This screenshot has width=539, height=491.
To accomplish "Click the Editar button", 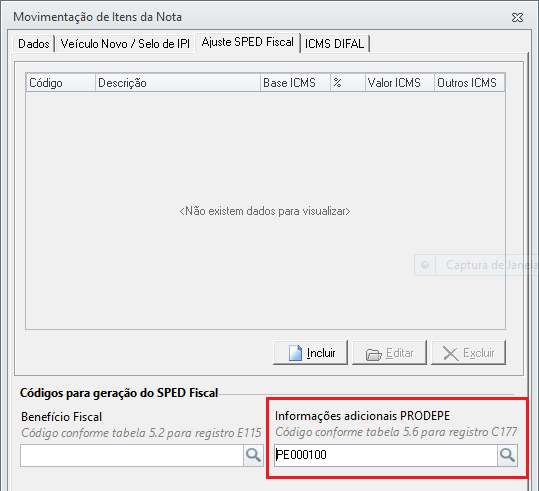I will click(389, 353).
